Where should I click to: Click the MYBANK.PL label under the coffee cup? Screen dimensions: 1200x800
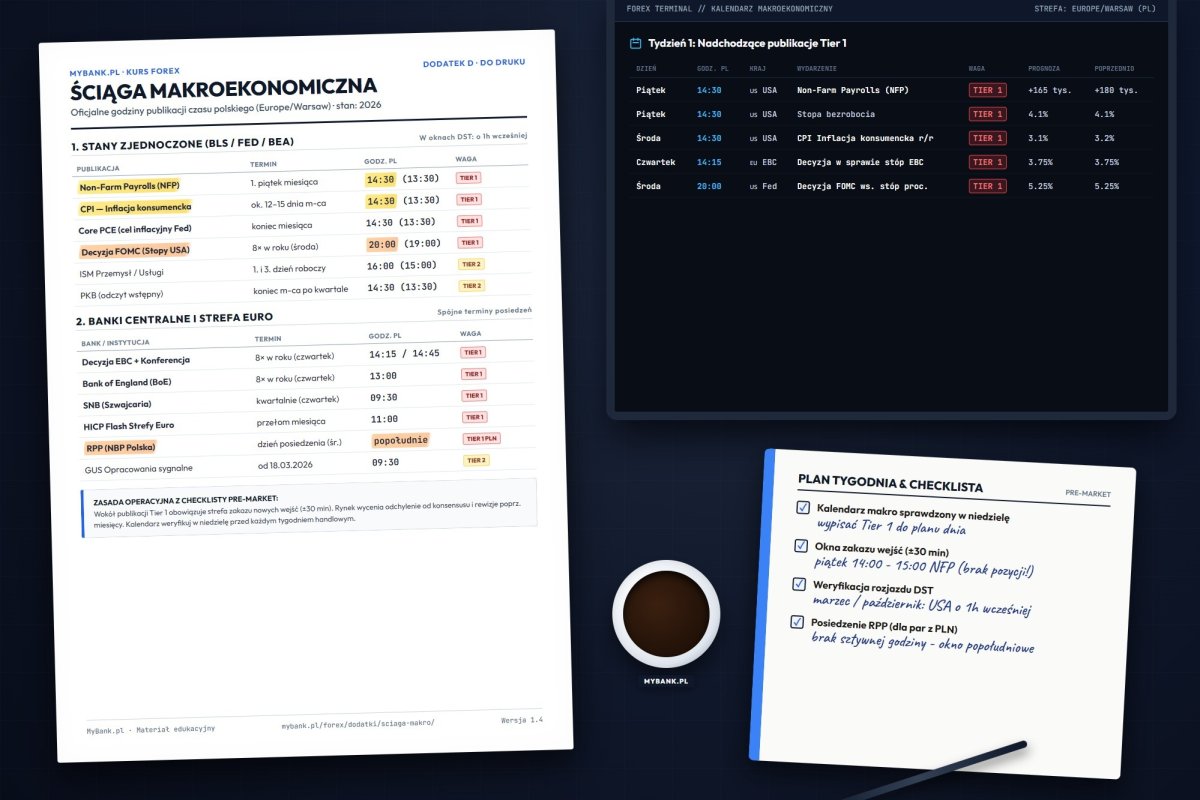[x=666, y=681]
